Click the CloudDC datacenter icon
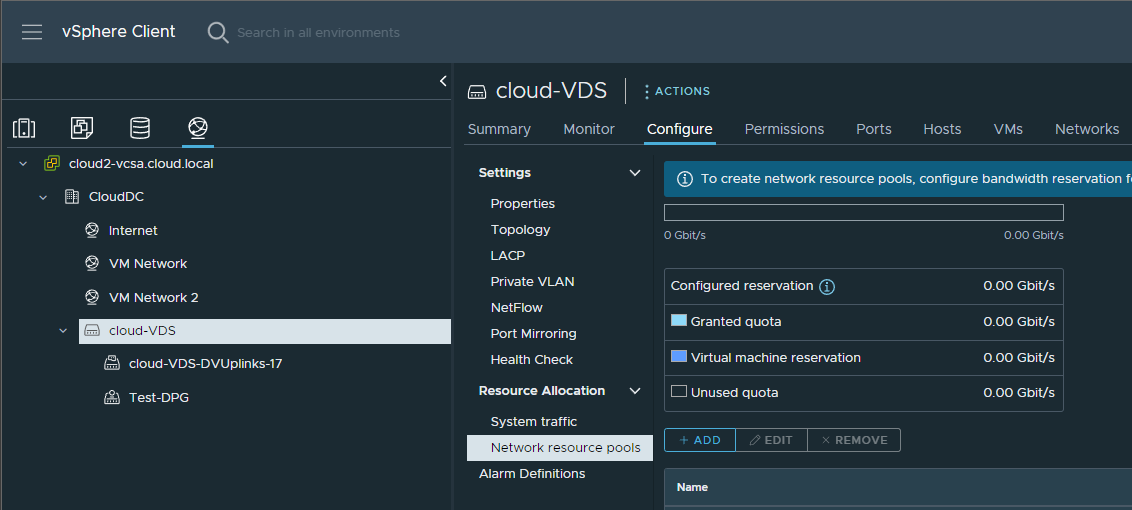Screen dimensions: 1132x510 click(71, 196)
